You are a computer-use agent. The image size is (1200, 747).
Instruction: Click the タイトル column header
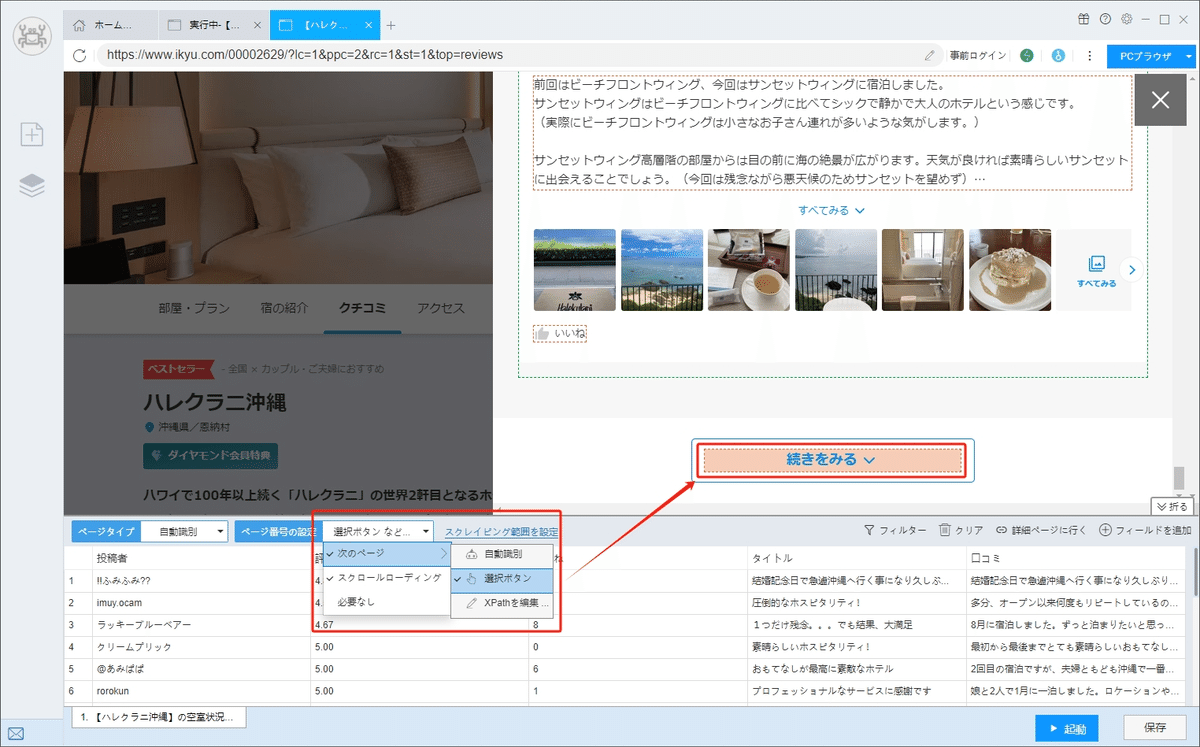856,557
